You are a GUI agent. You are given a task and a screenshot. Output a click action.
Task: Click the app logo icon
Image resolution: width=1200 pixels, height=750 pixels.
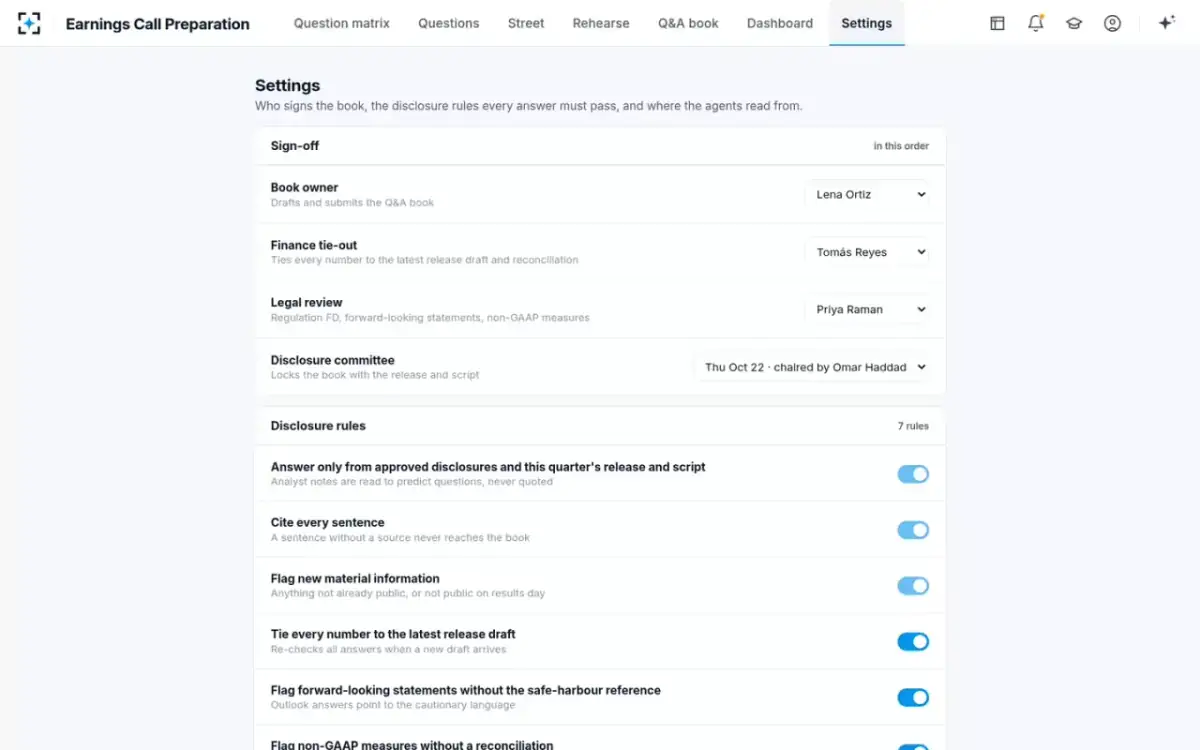29,23
